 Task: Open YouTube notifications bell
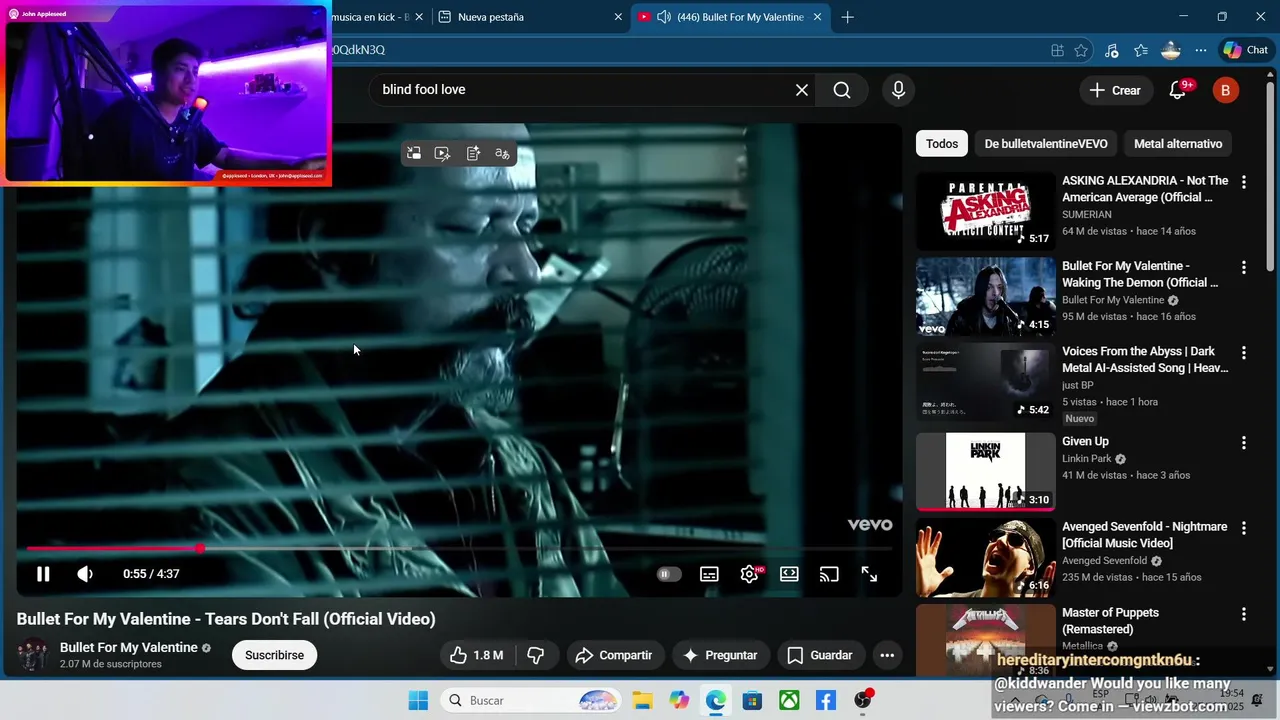(x=1178, y=90)
